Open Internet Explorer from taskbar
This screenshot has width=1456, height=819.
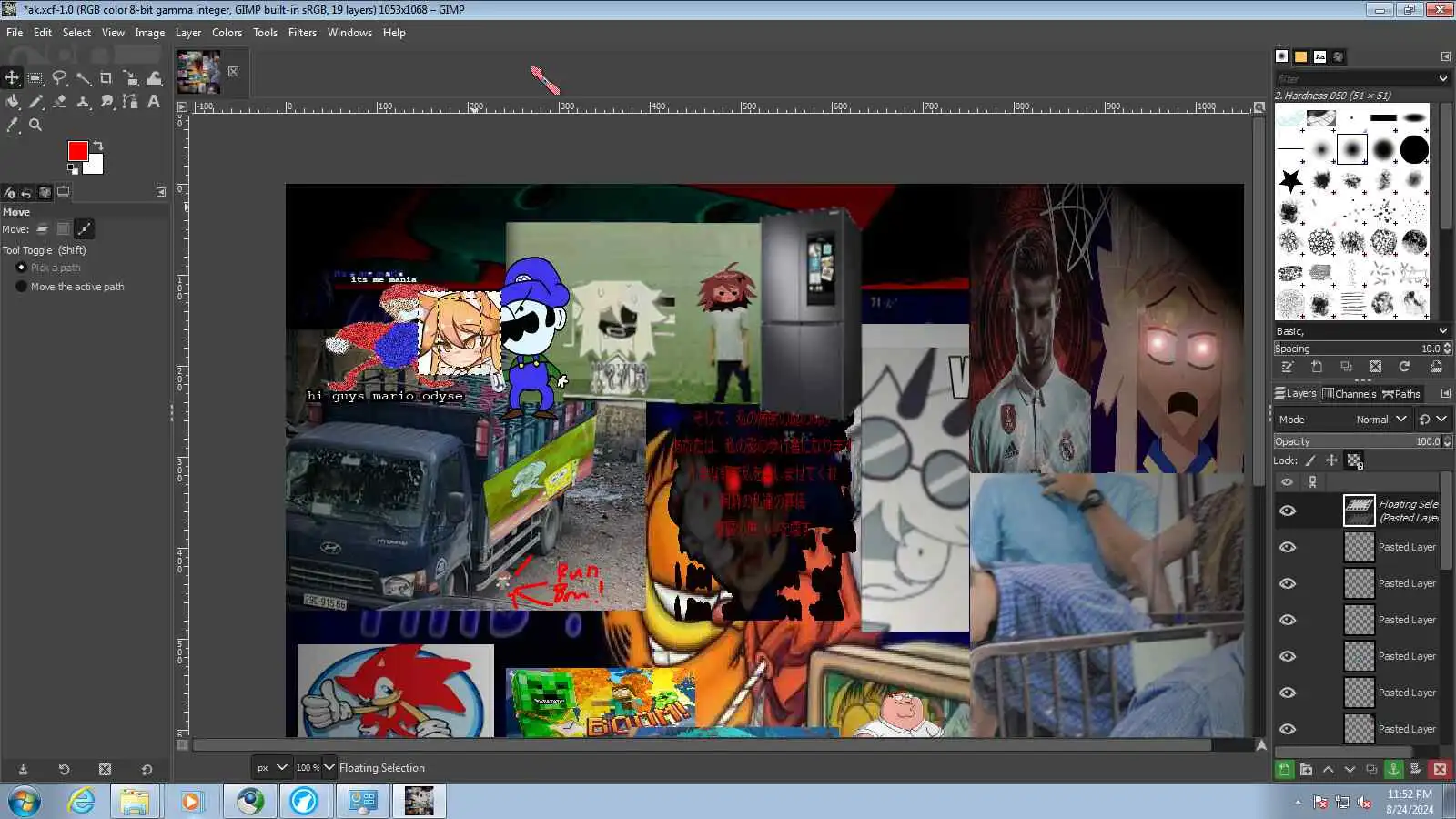(x=82, y=802)
